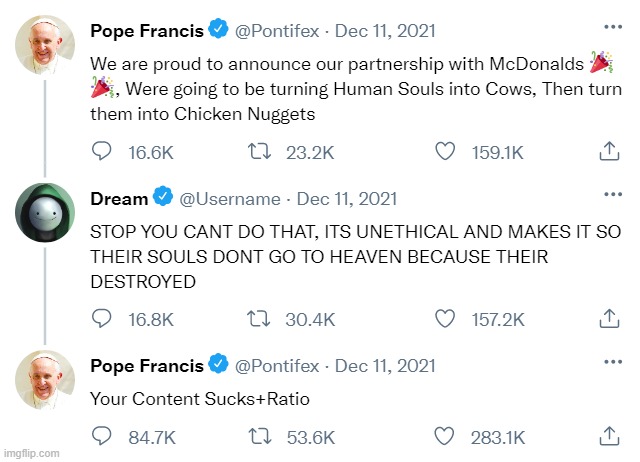640x462 pixels.
Task: Reply to the McDonalds partnership tweet
Action: pos(101,151)
